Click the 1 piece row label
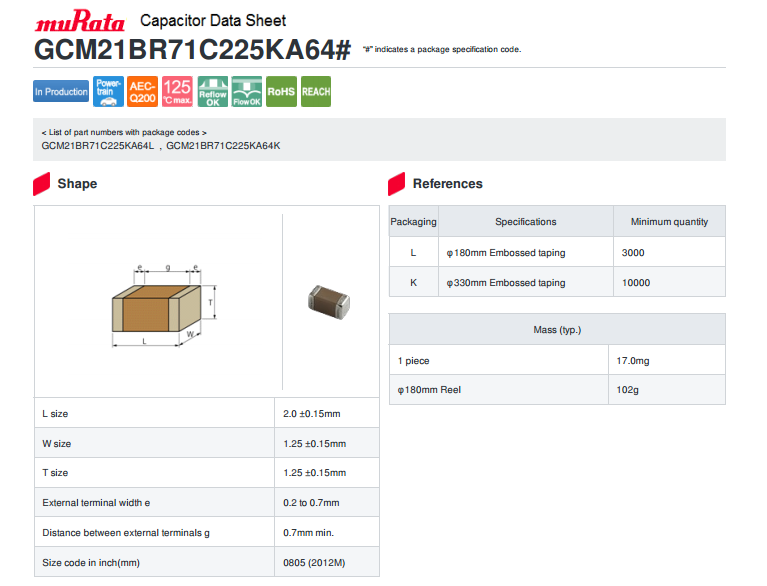Viewport: 767px width, 586px height. tap(414, 361)
